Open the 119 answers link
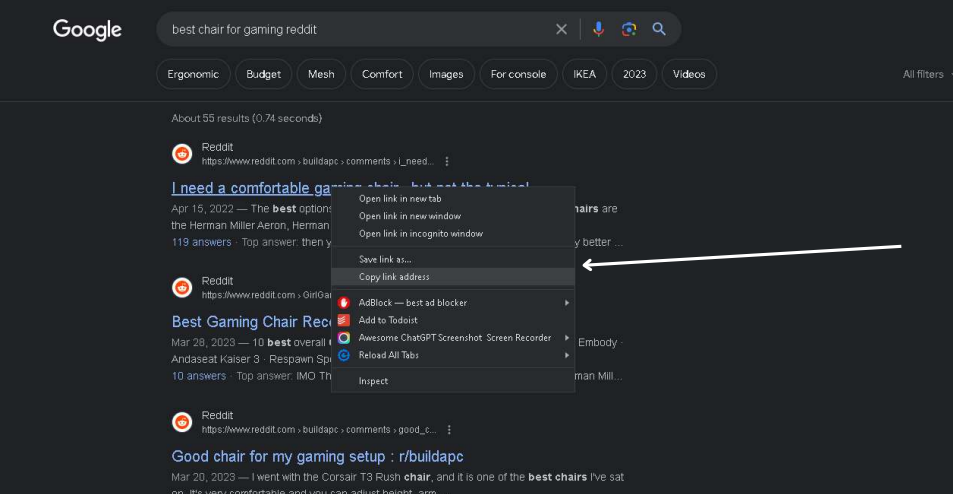Viewport: 953px width, 494px height. click(x=201, y=242)
